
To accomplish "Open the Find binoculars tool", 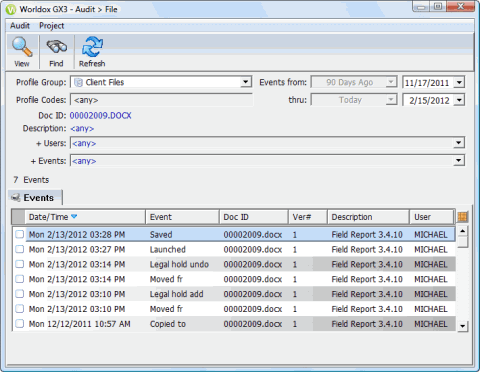I will click(x=56, y=51).
